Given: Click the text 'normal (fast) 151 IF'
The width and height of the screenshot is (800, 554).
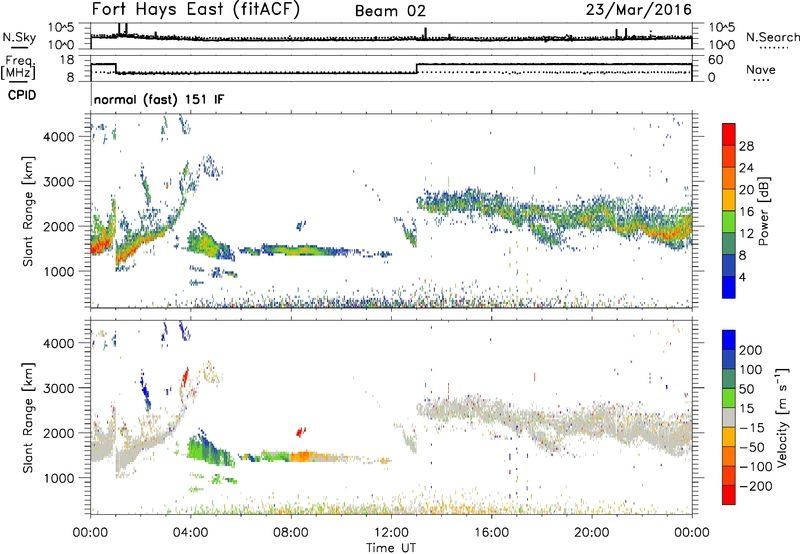Looking at the screenshot, I should click(x=159, y=99).
